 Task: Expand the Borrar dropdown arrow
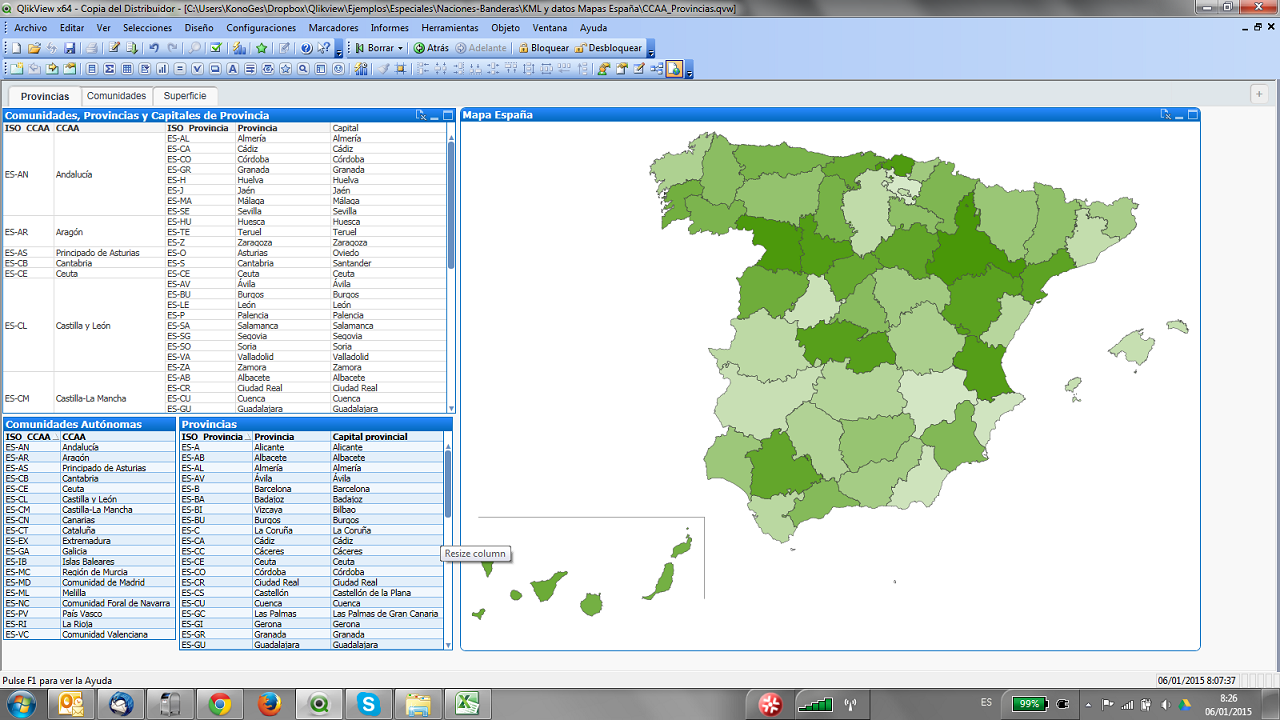[400, 48]
